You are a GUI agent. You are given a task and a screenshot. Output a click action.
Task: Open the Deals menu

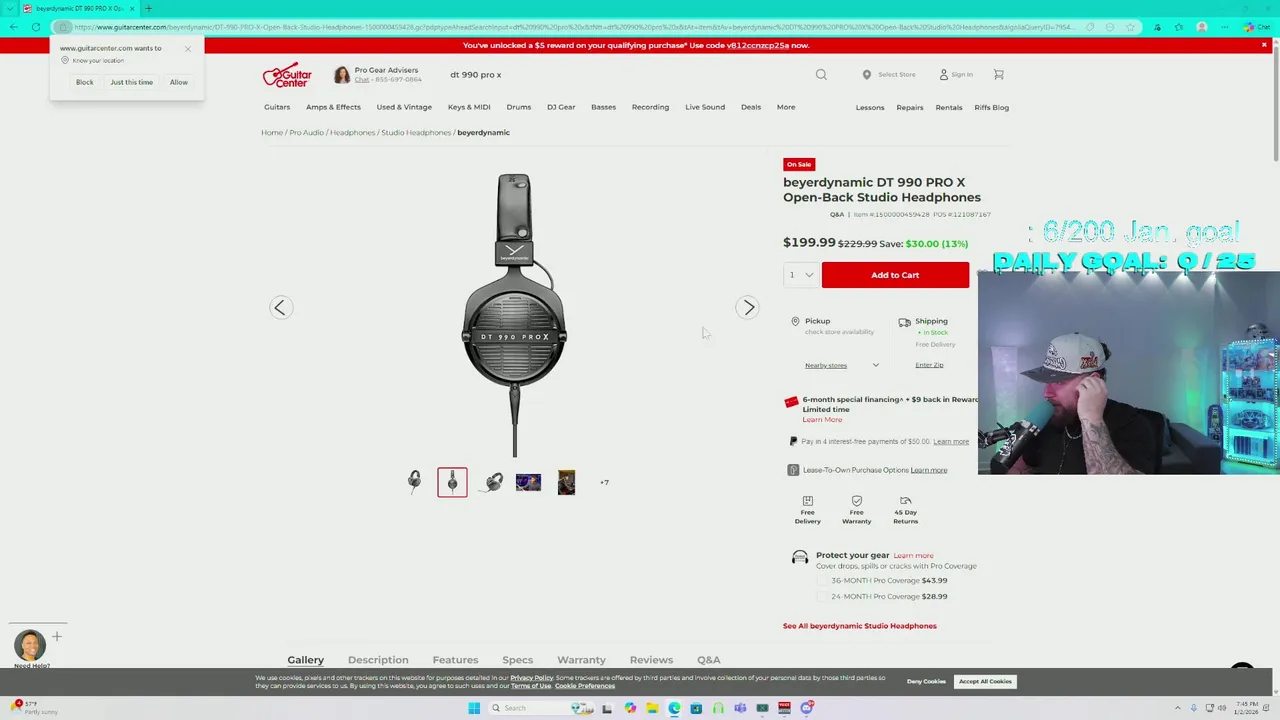click(x=751, y=107)
